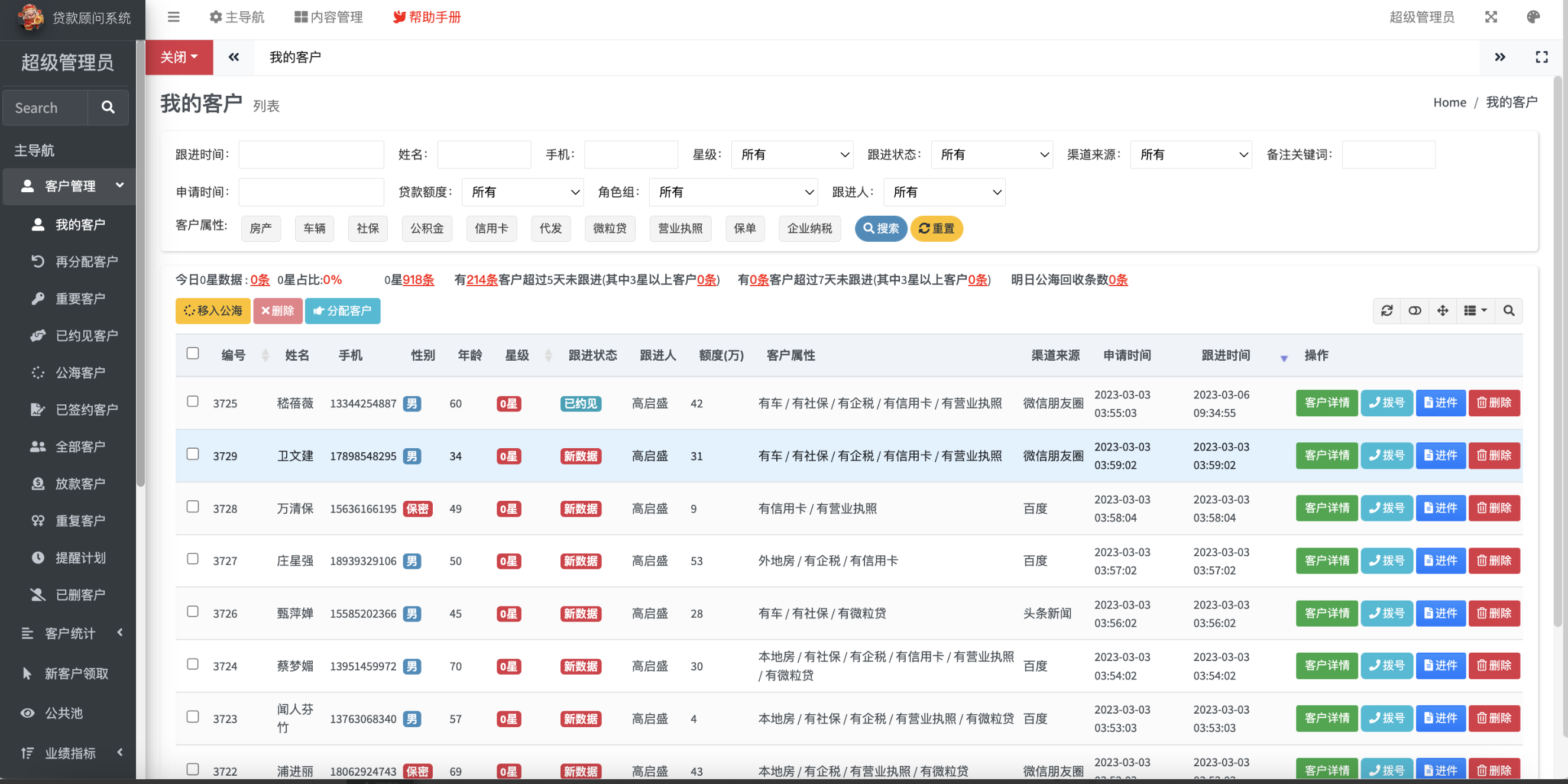Image resolution: width=1568 pixels, height=784 pixels.
Task: Open the 跟进状态 filter dropdown
Action: point(992,154)
